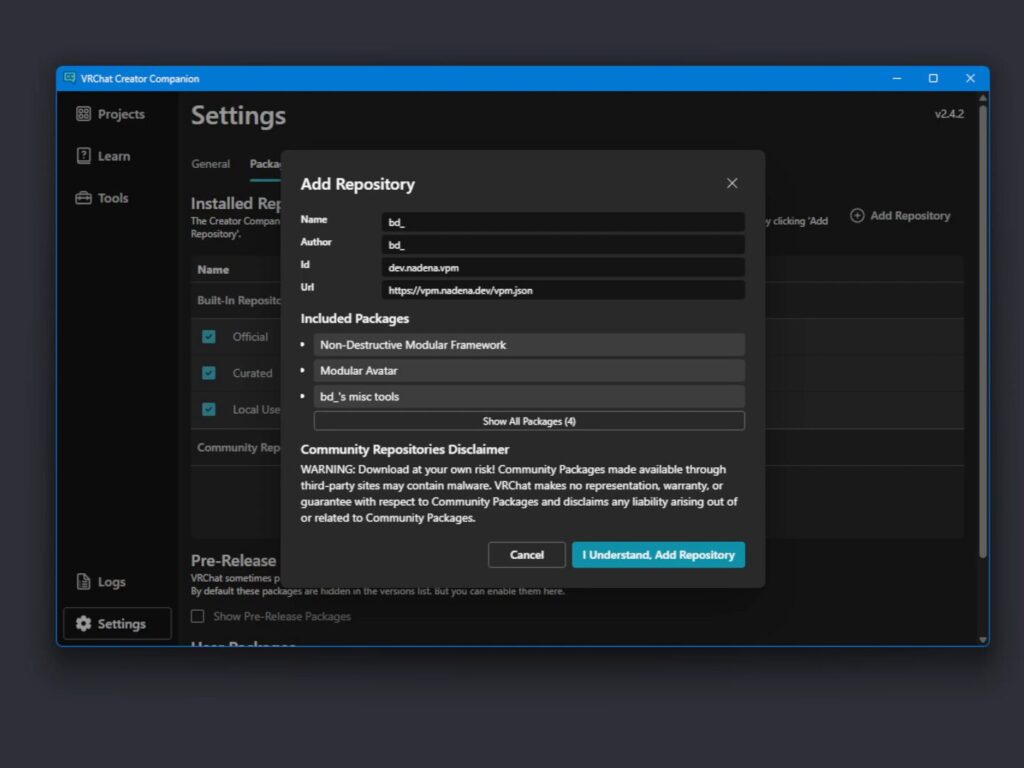Image resolution: width=1024 pixels, height=768 pixels.
Task: Switch to the General tab
Action: click(x=211, y=164)
